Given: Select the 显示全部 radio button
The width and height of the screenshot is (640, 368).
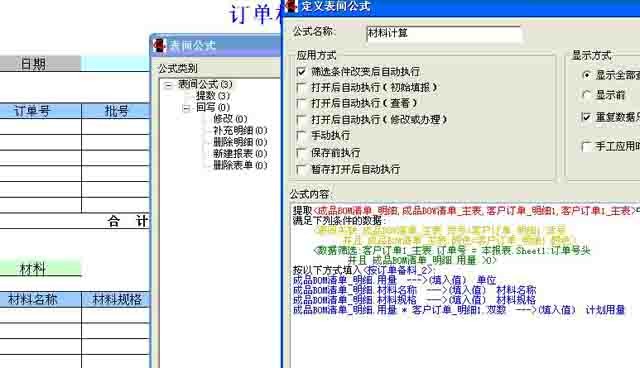Looking at the screenshot, I should click(586, 75).
